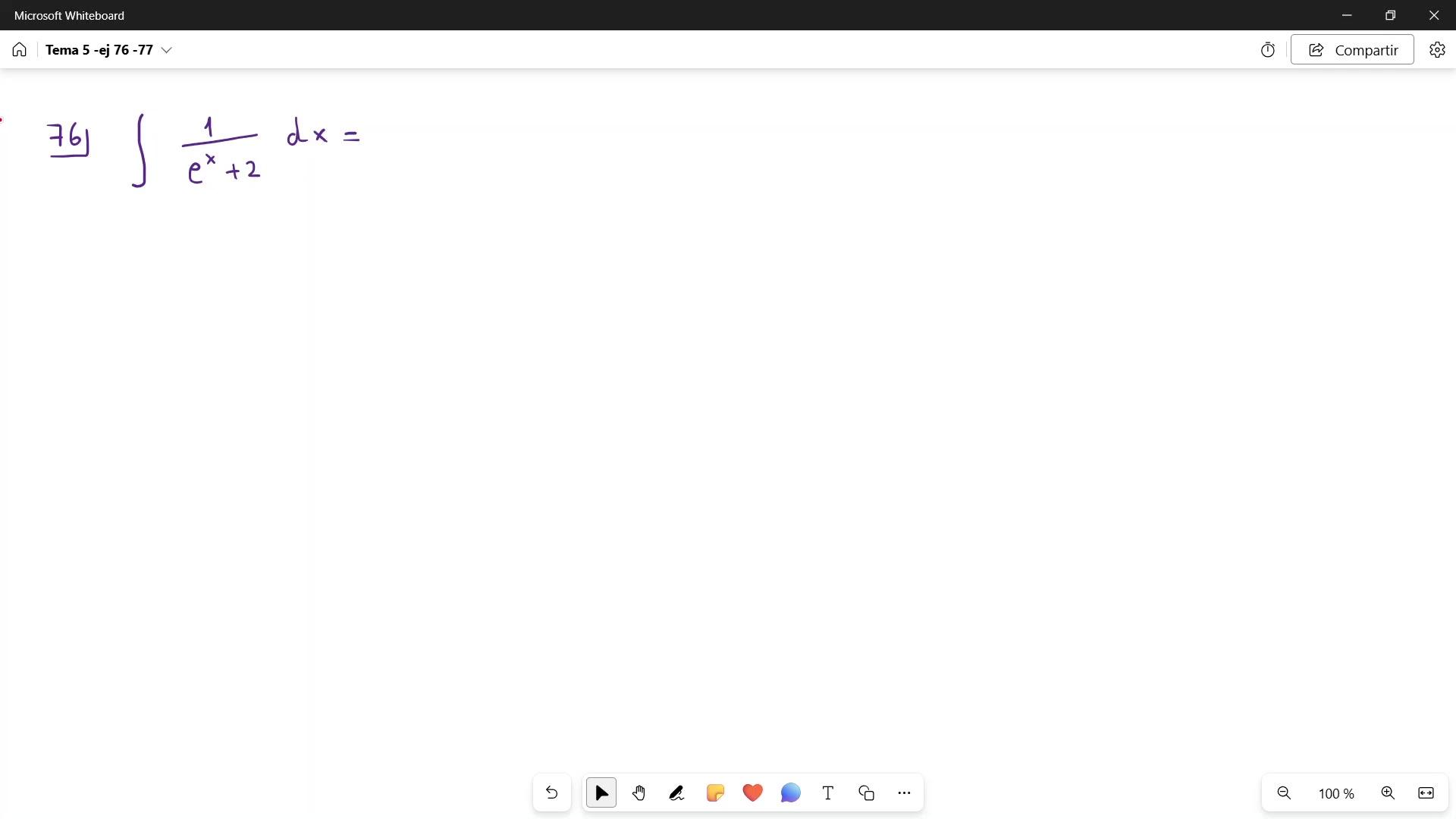Screen dimensions: 1456x819
Task: Open the shapes tool
Action: pyautogui.click(x=866, y=793)
